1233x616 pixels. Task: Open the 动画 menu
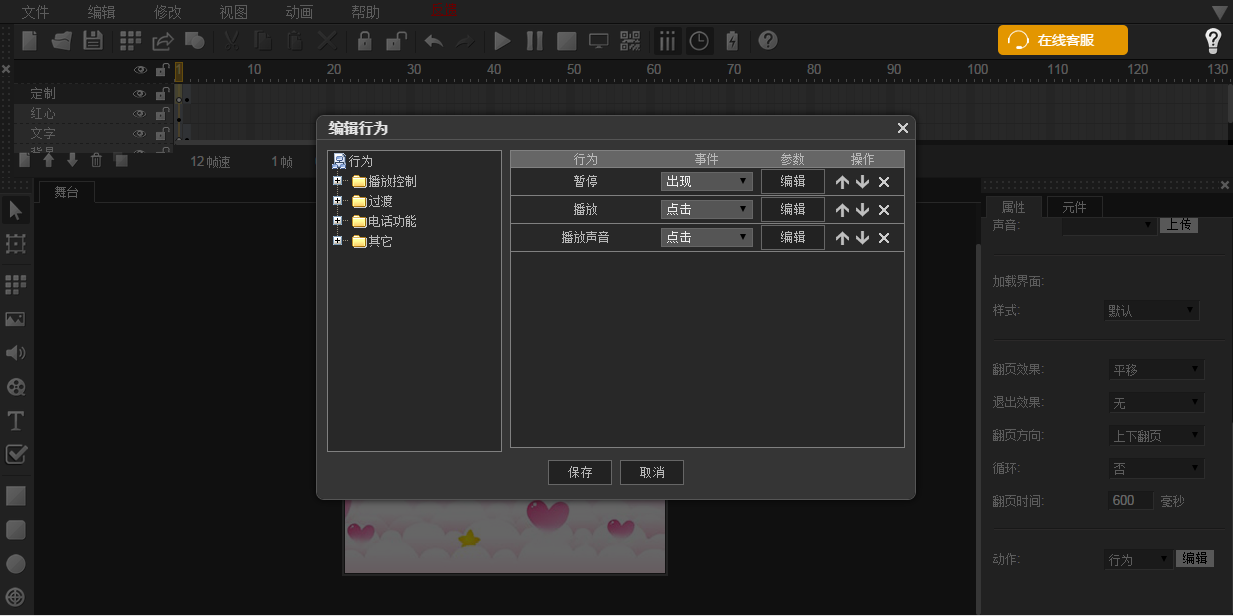[299, 12]
